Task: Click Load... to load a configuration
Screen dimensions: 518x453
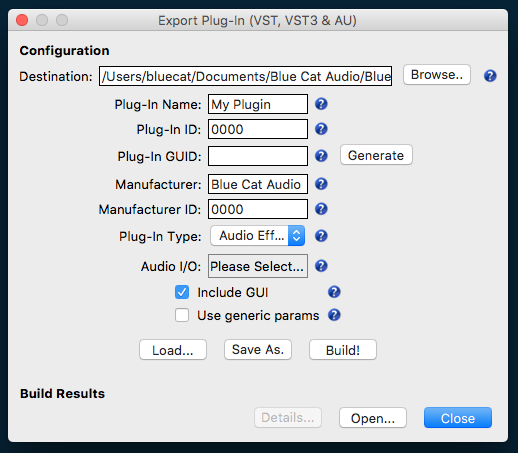Action: pyautogui.click(x=173, y=350)
